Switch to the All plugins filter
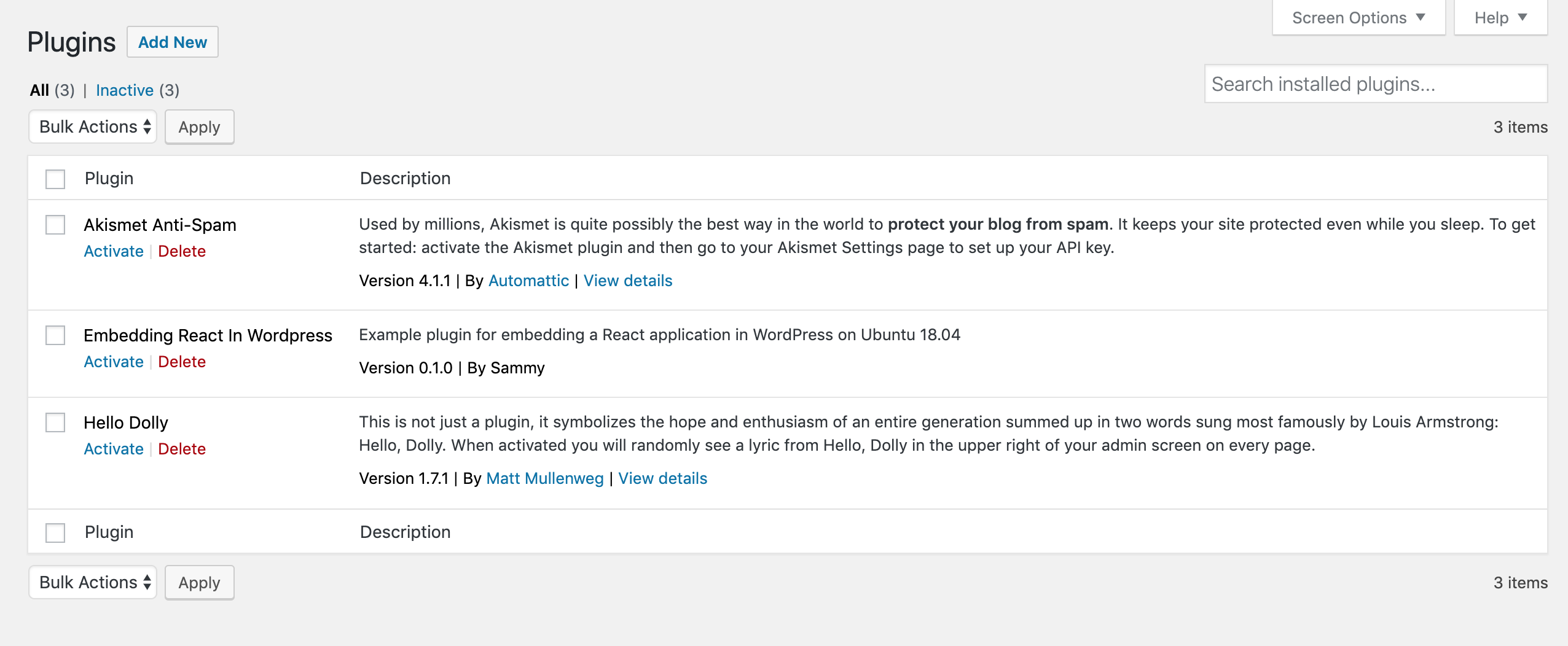 39,90
